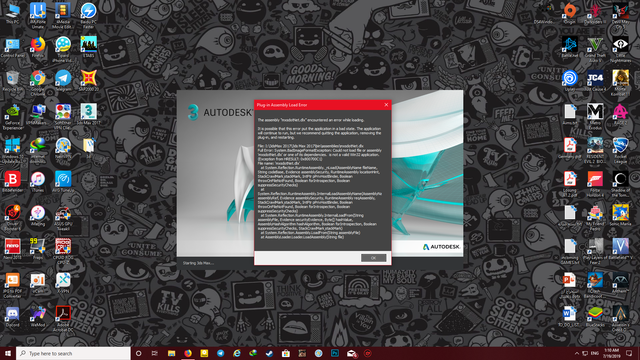
Task: Click OK in the Plug-in Assembly Load Error dialog
Action: (x=373, y=258)
